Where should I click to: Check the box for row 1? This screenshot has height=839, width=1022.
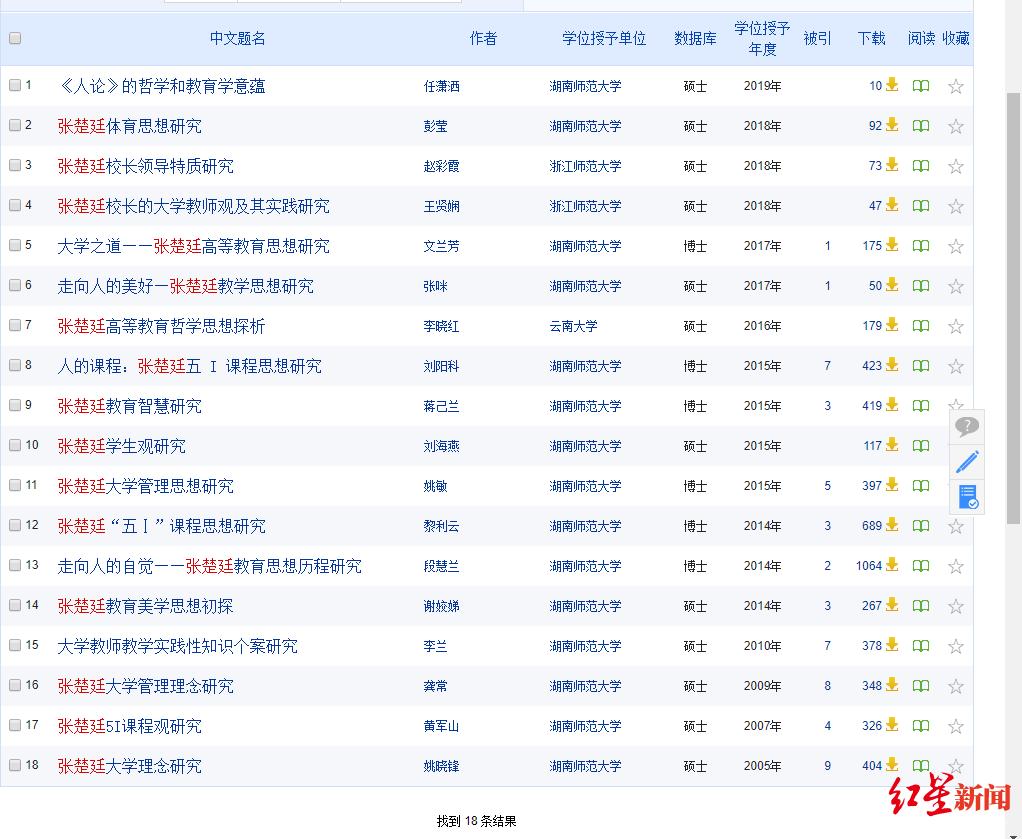(15, 85)
